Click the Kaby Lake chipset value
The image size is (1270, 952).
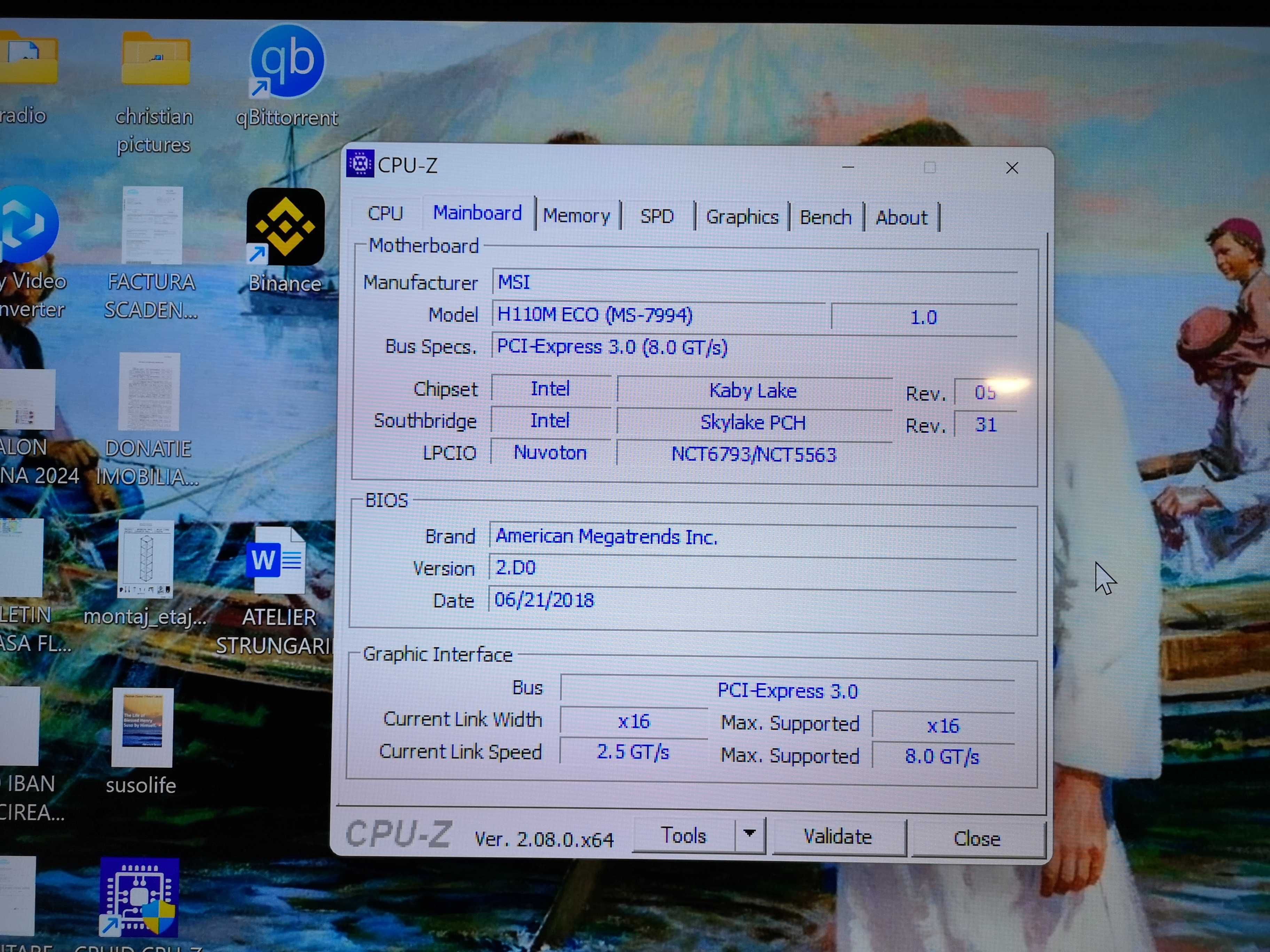click(754, 391)
